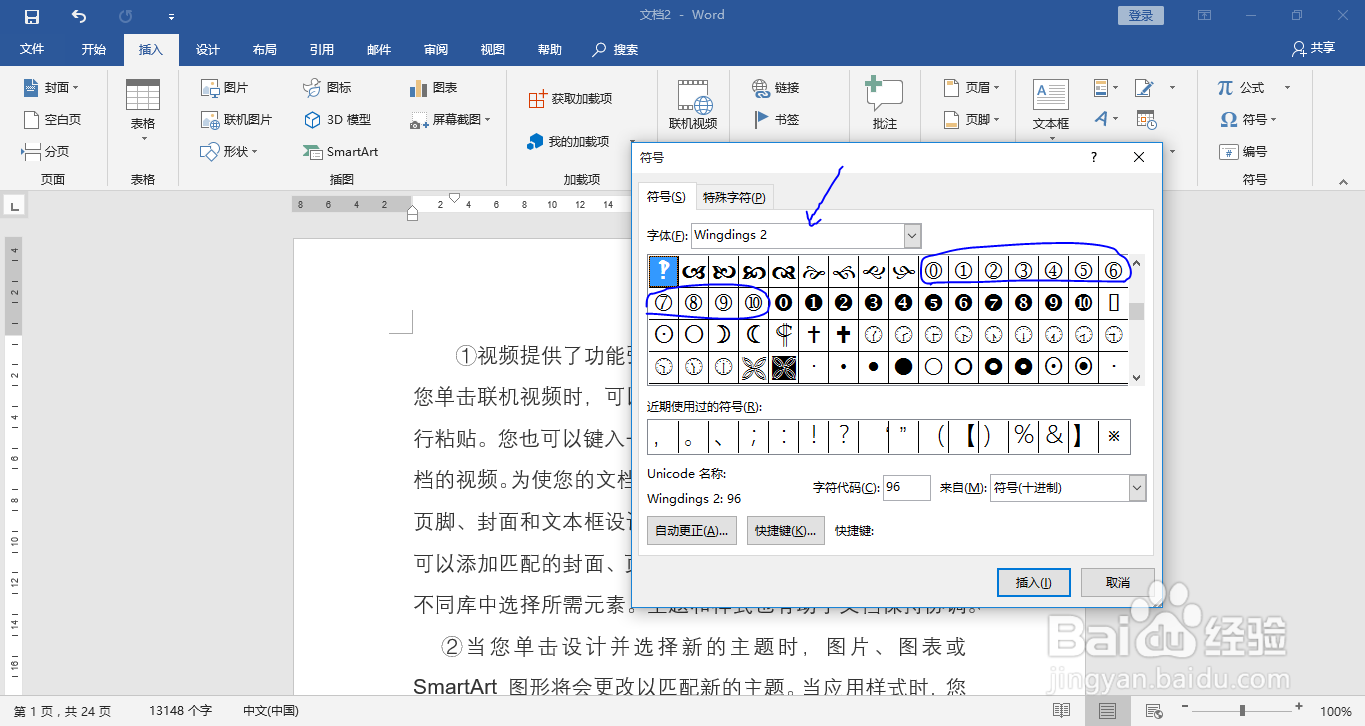
Task: Switch to the Design (设计) tab
Action: click(207, 49)
